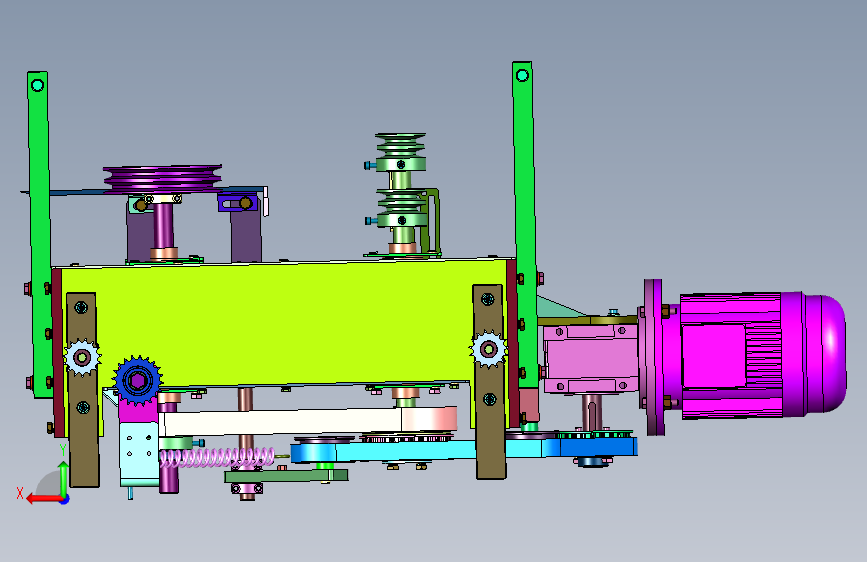Select the gearbox output shaft below the gearbox
Image resolution: width=867 pixels, height=562 pixels.
[x=592, y=412]
